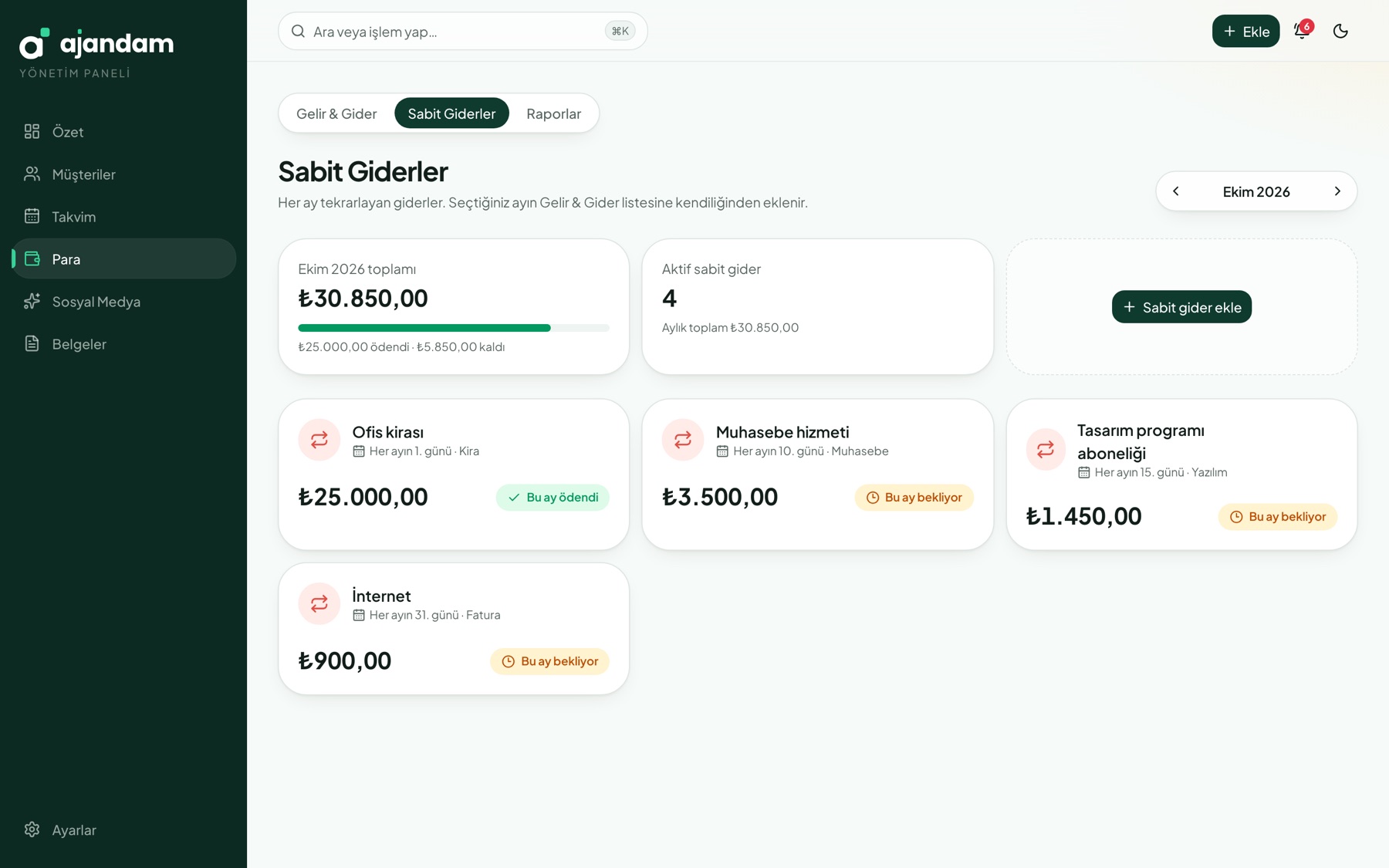
Task: Go to next month with right chevron
Action: coord(1337,191)
